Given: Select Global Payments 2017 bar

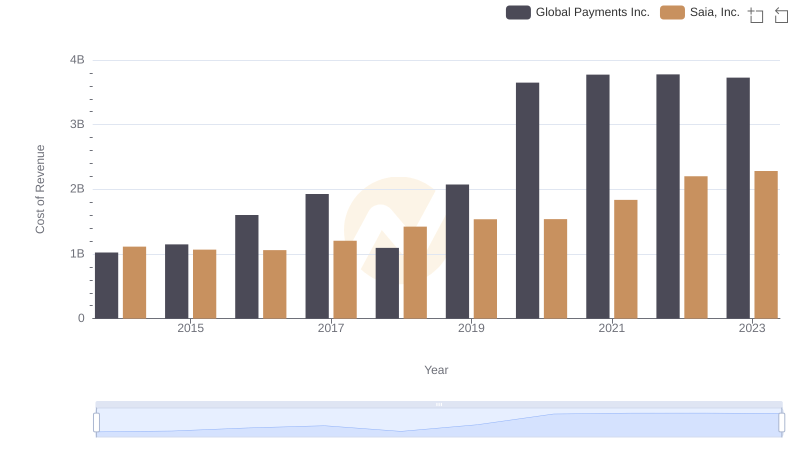Looking at the screenshot, I should click(317, 257).
